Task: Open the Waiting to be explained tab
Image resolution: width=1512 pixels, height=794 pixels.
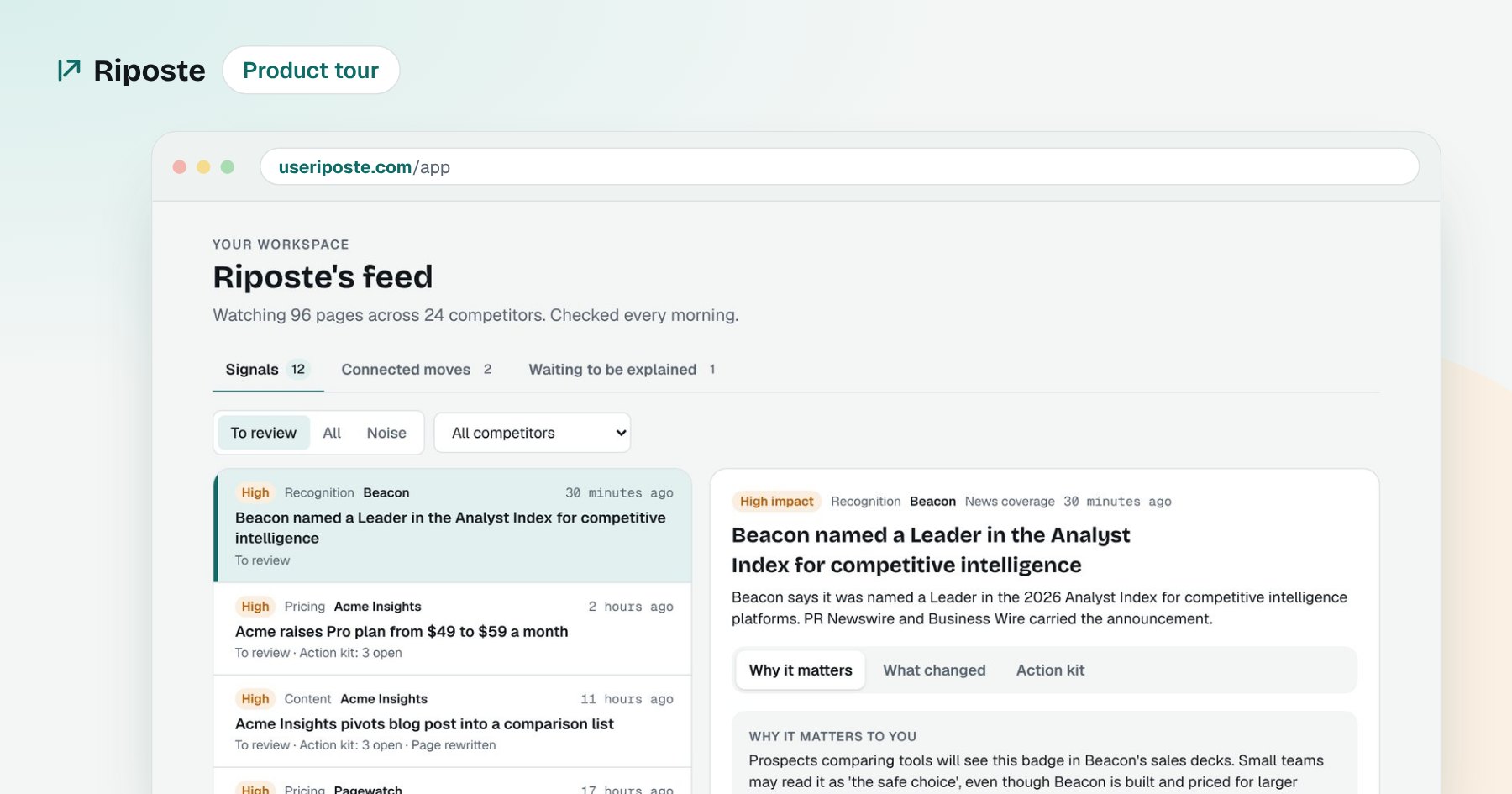Action: click(622, 370)
